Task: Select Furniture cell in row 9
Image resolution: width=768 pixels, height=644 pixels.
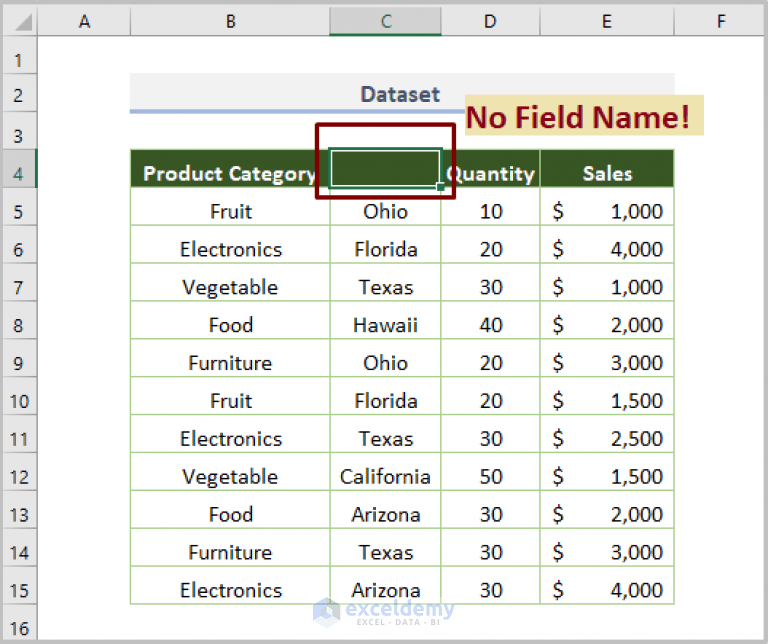Action: click(x=230, y=358)
